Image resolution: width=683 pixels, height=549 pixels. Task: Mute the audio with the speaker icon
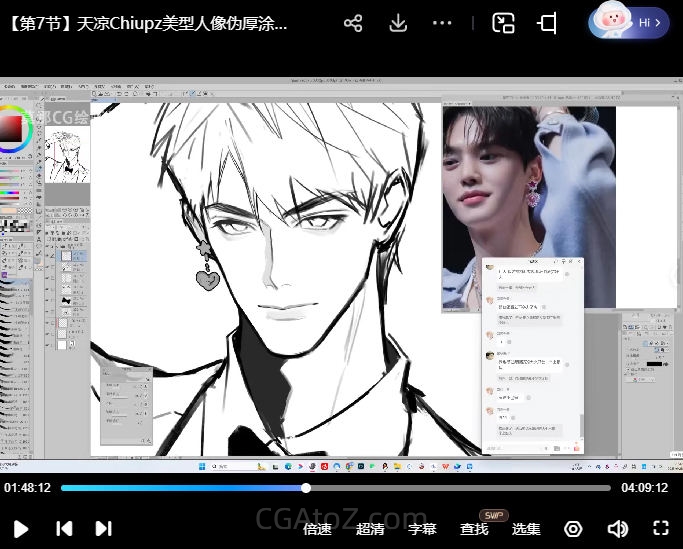tap(618, 529)
